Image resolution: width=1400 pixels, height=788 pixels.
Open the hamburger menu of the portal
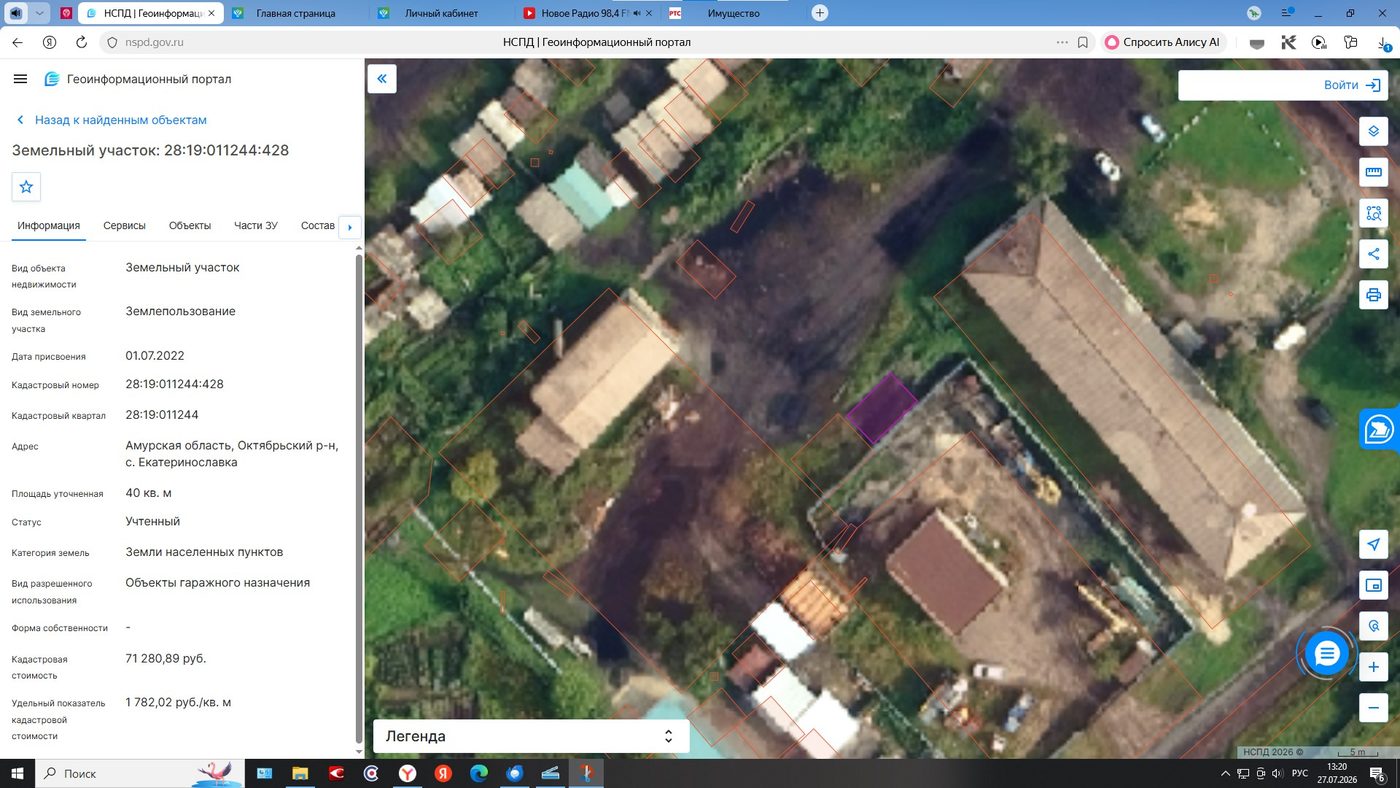(x=20, y=79)
